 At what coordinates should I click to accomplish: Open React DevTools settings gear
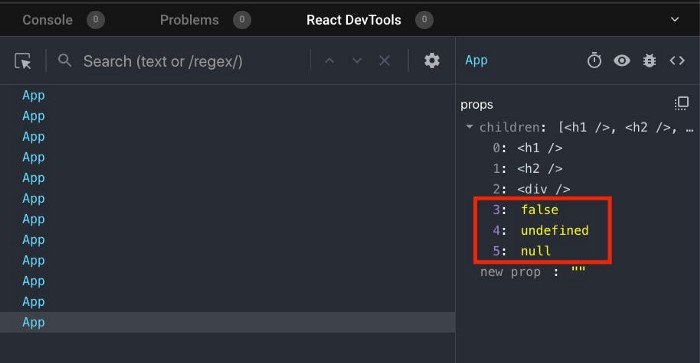tap(432, 60)
